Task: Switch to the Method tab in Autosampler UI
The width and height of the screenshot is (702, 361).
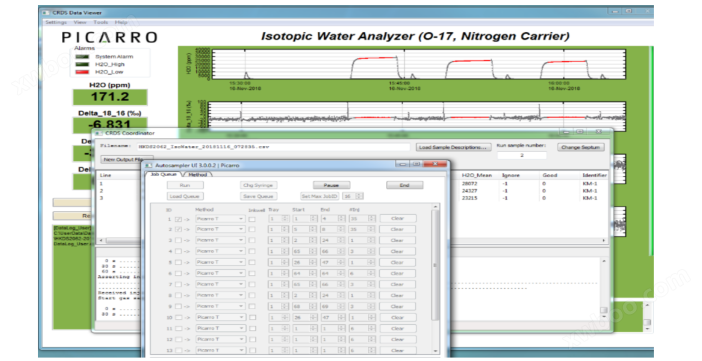Action: pos(197,175)
